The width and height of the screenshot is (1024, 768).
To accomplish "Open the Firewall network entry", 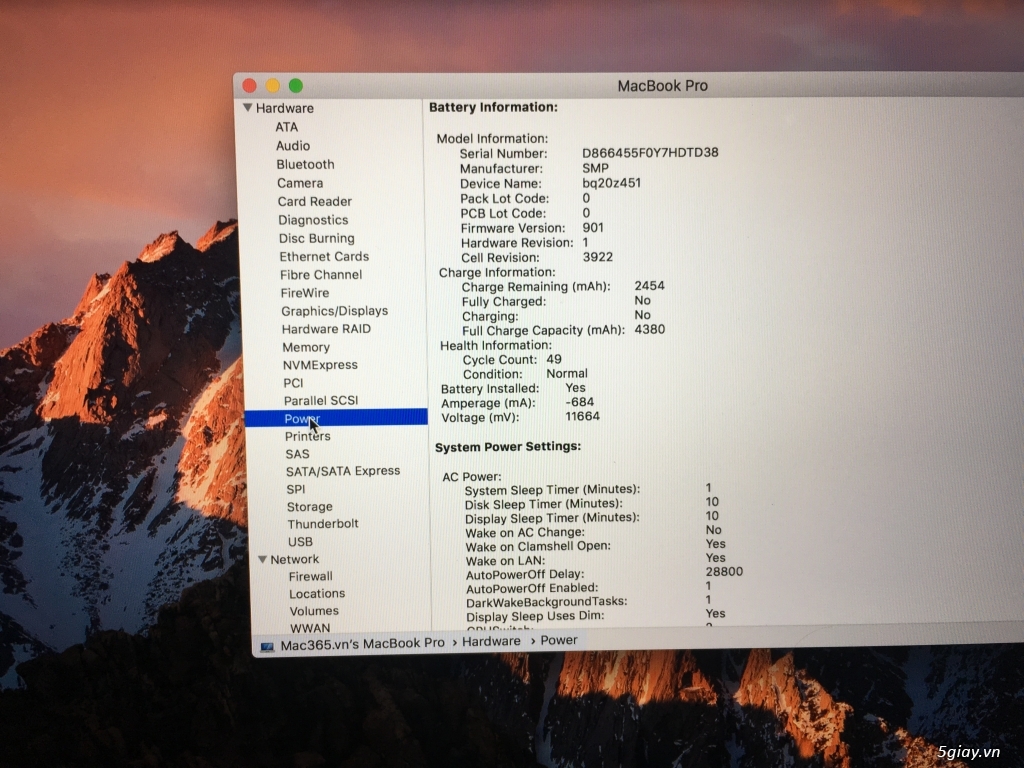I will point(310,577).
